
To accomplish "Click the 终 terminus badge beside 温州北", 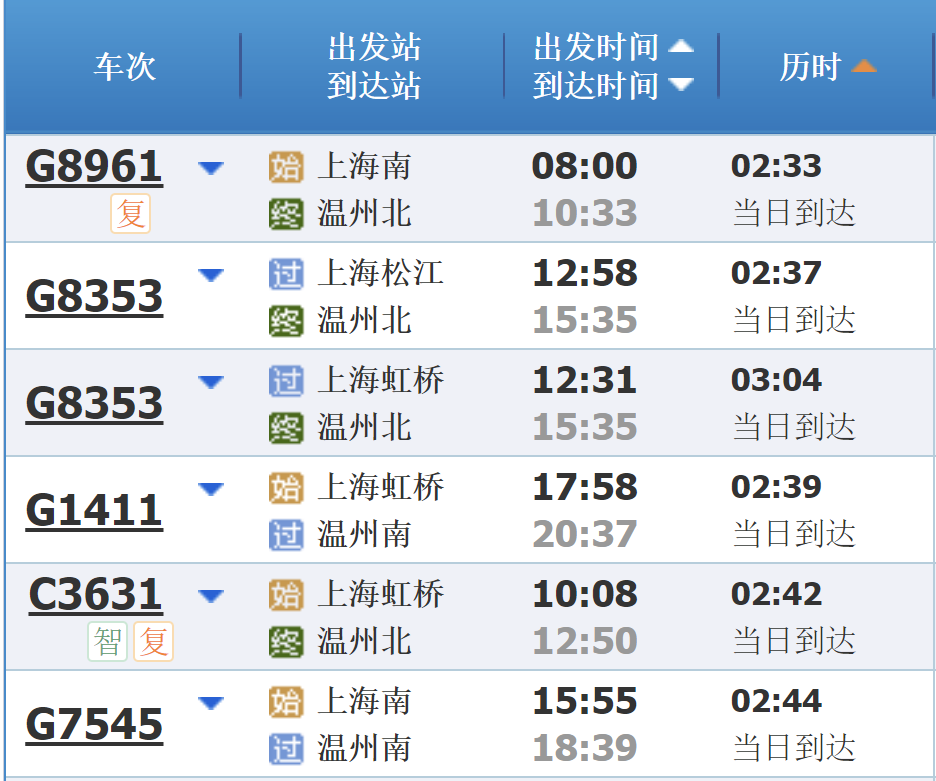I will click(286, 214).
